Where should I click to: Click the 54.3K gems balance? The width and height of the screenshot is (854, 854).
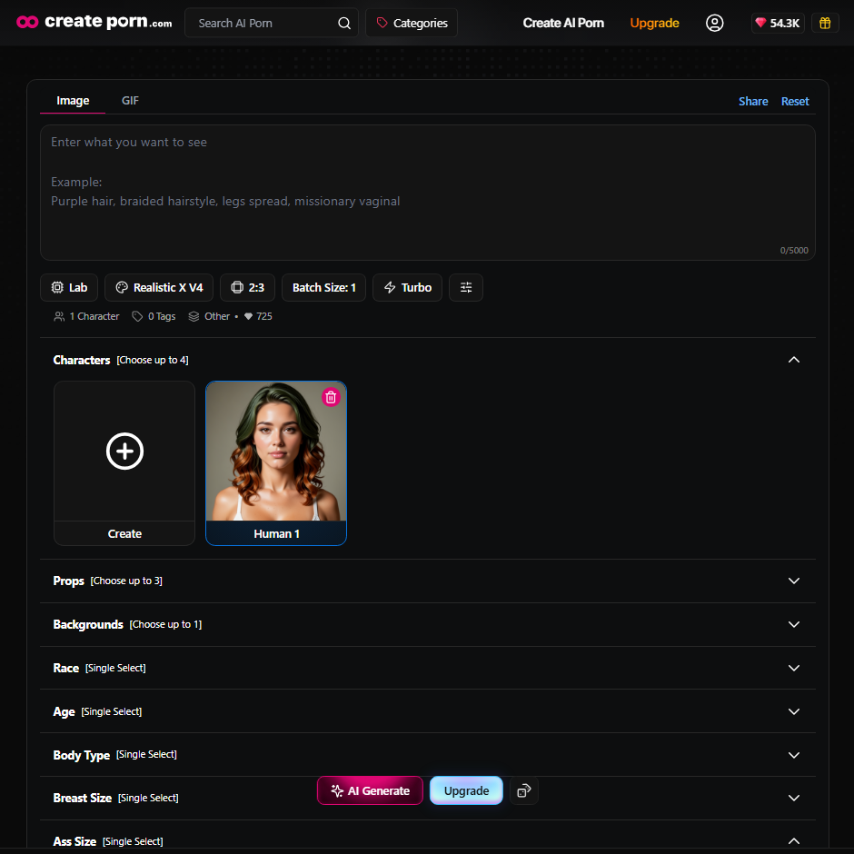[777, 23]
